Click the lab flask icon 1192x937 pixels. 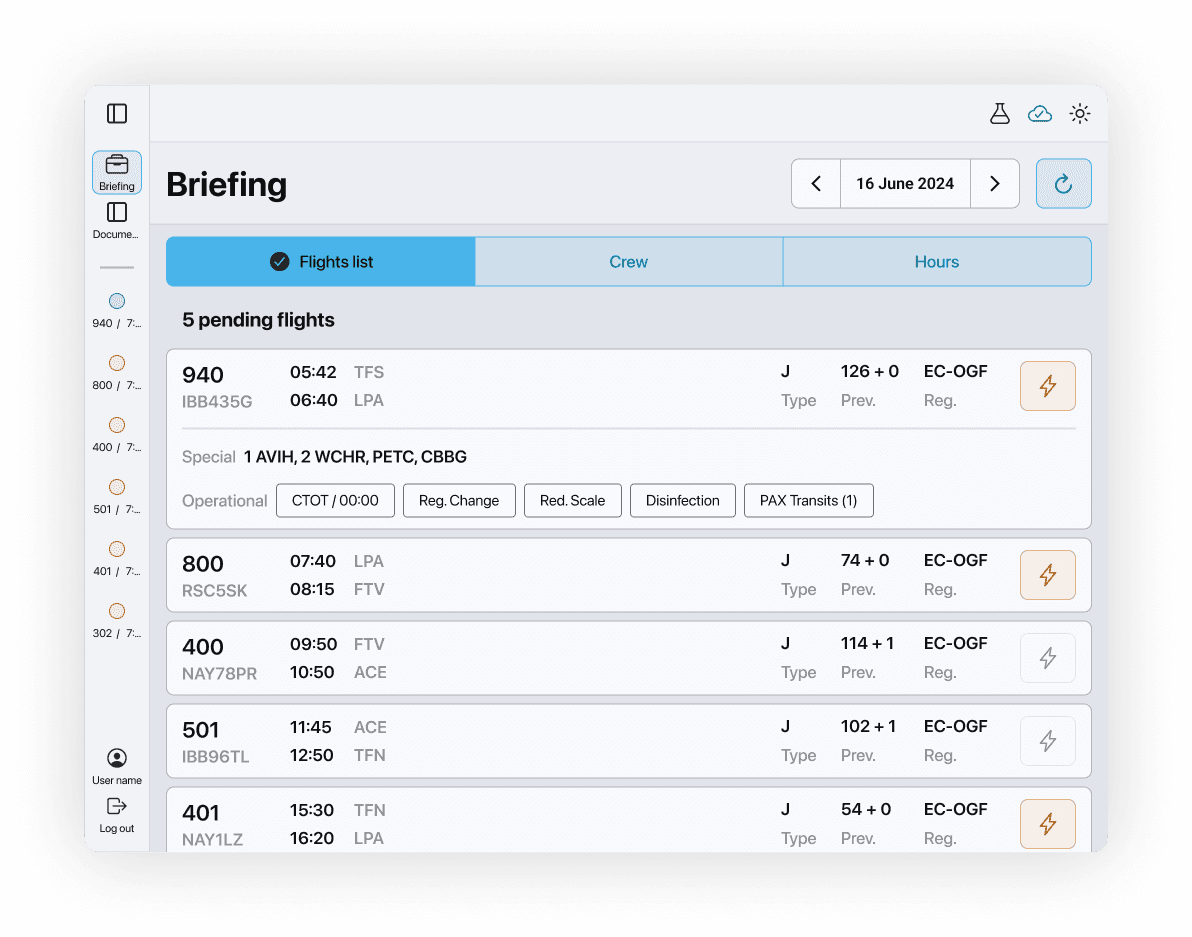pos(1000,114)
